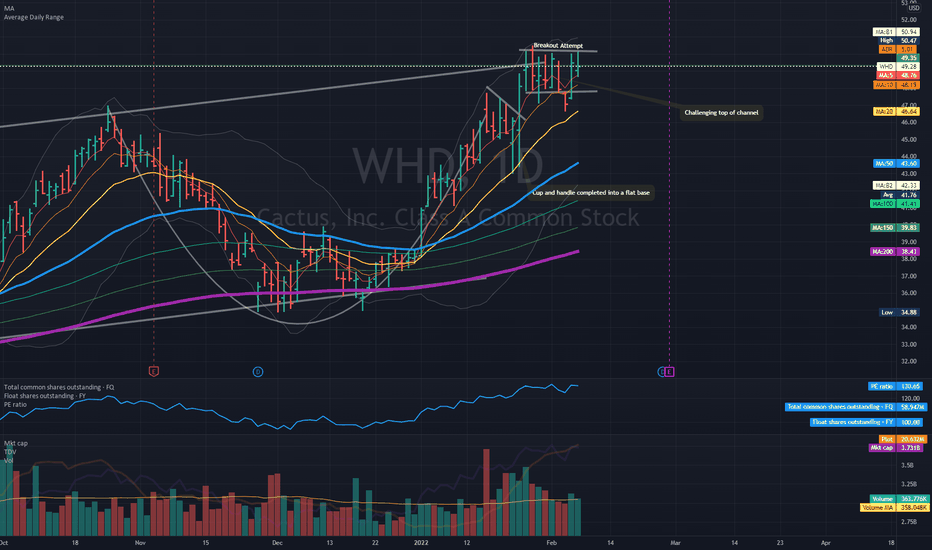Screen dimensions: 932x550
Task: Click the 2022 label on time axis
Action: pyautogui.click(x=421, y=543)
